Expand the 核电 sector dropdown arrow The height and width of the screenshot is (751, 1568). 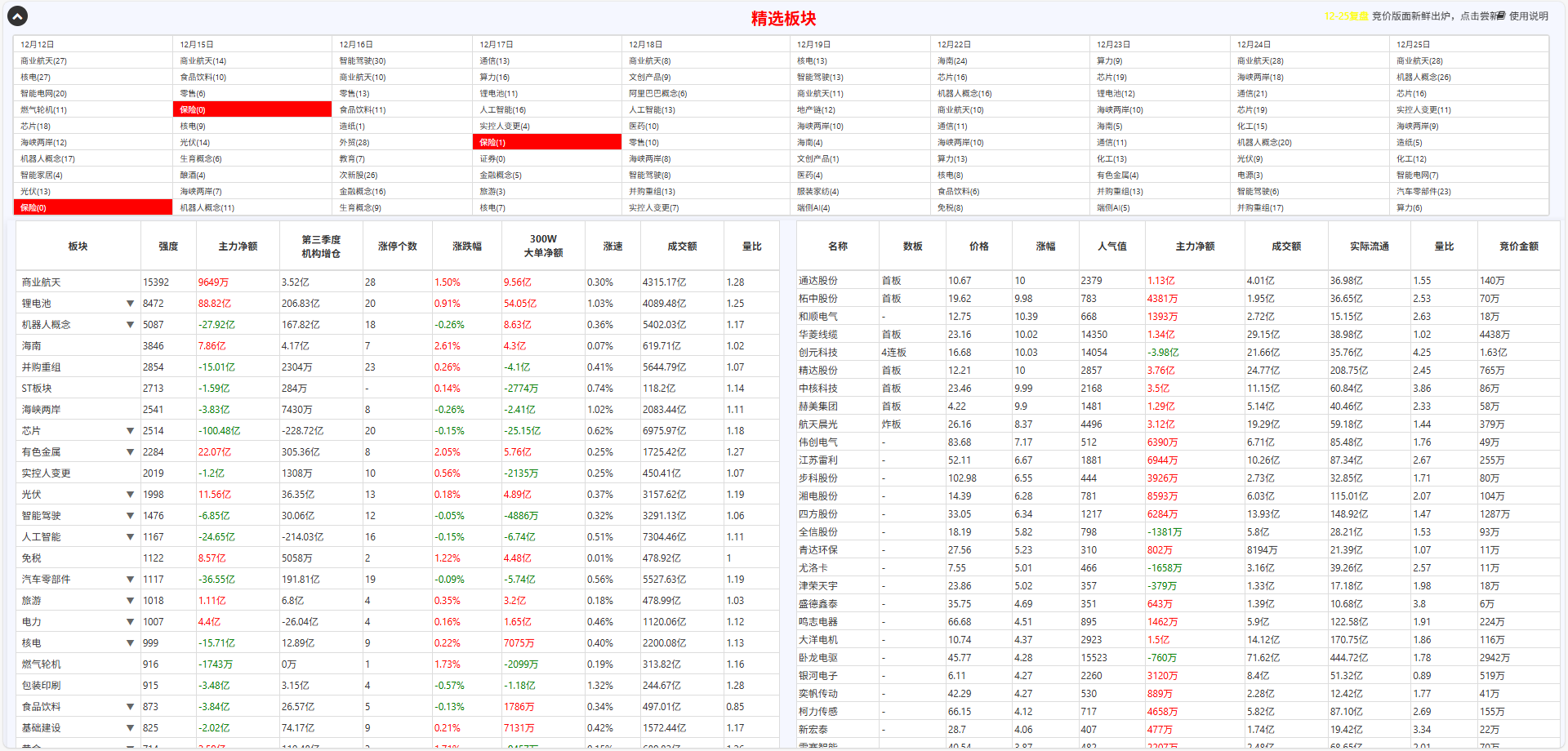130,643
